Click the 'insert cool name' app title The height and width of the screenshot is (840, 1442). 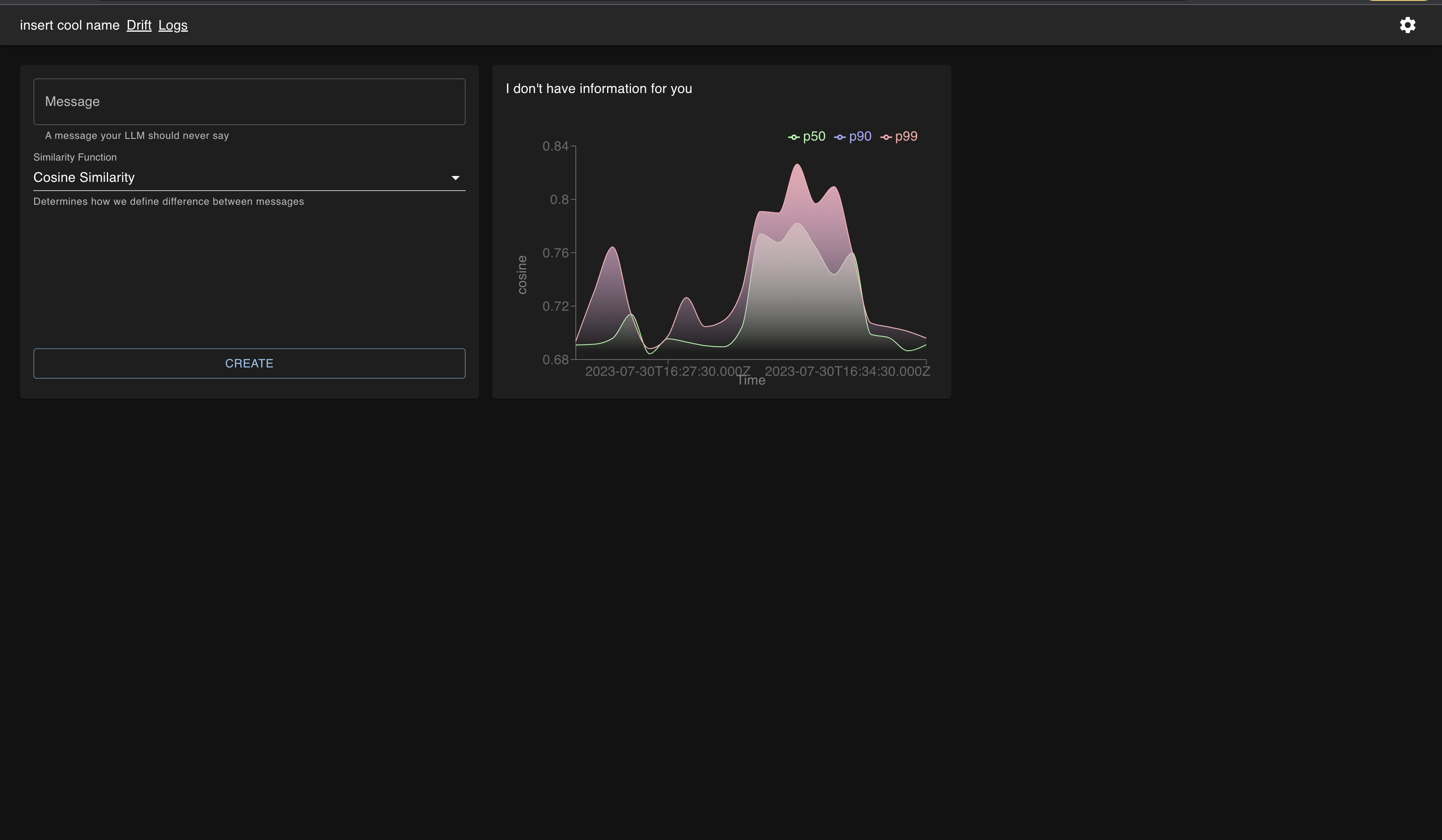pos(69,25)
